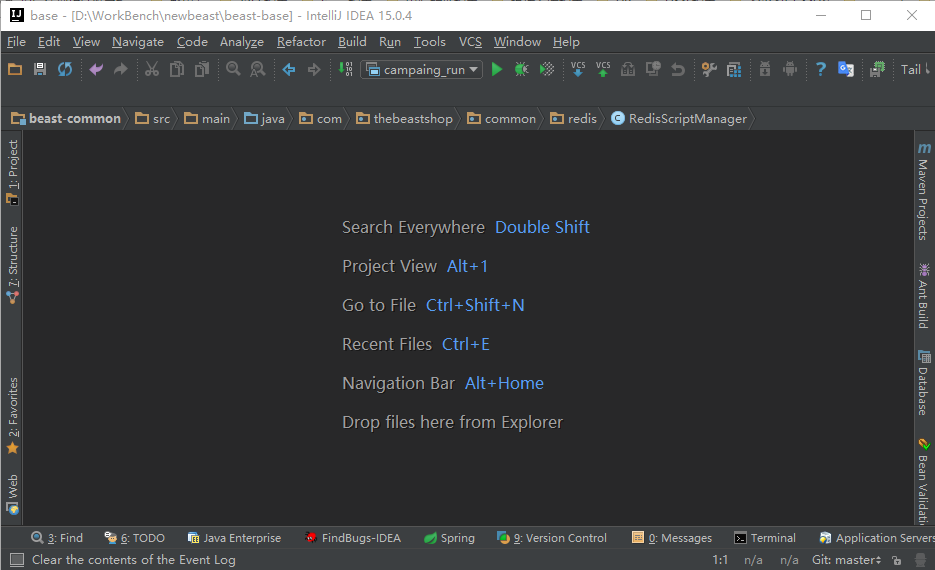Click the 1:1 cursor position indicator

click(720, 560)
